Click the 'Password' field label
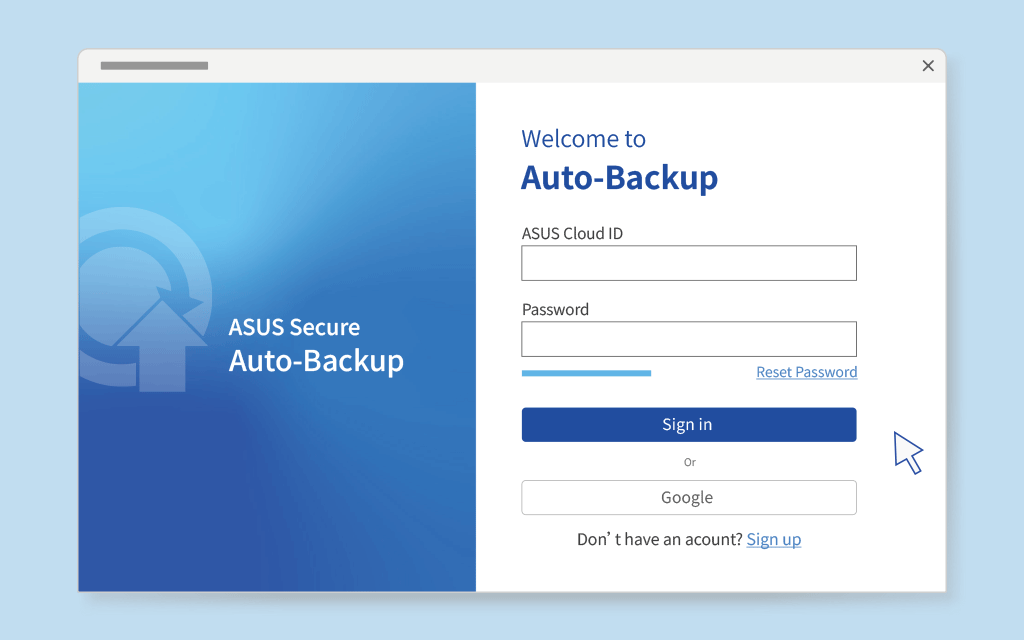 point(555,310)
